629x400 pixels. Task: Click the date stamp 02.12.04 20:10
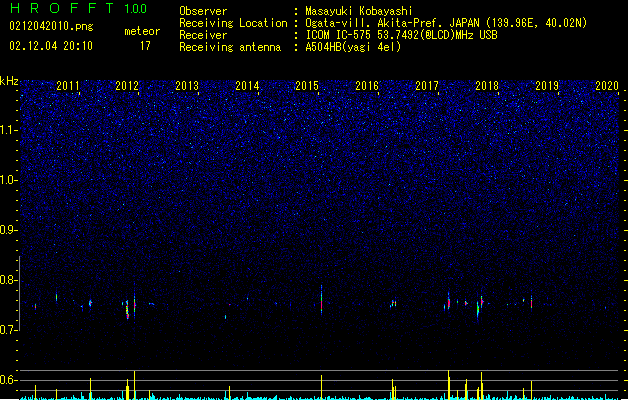(51, 46)
